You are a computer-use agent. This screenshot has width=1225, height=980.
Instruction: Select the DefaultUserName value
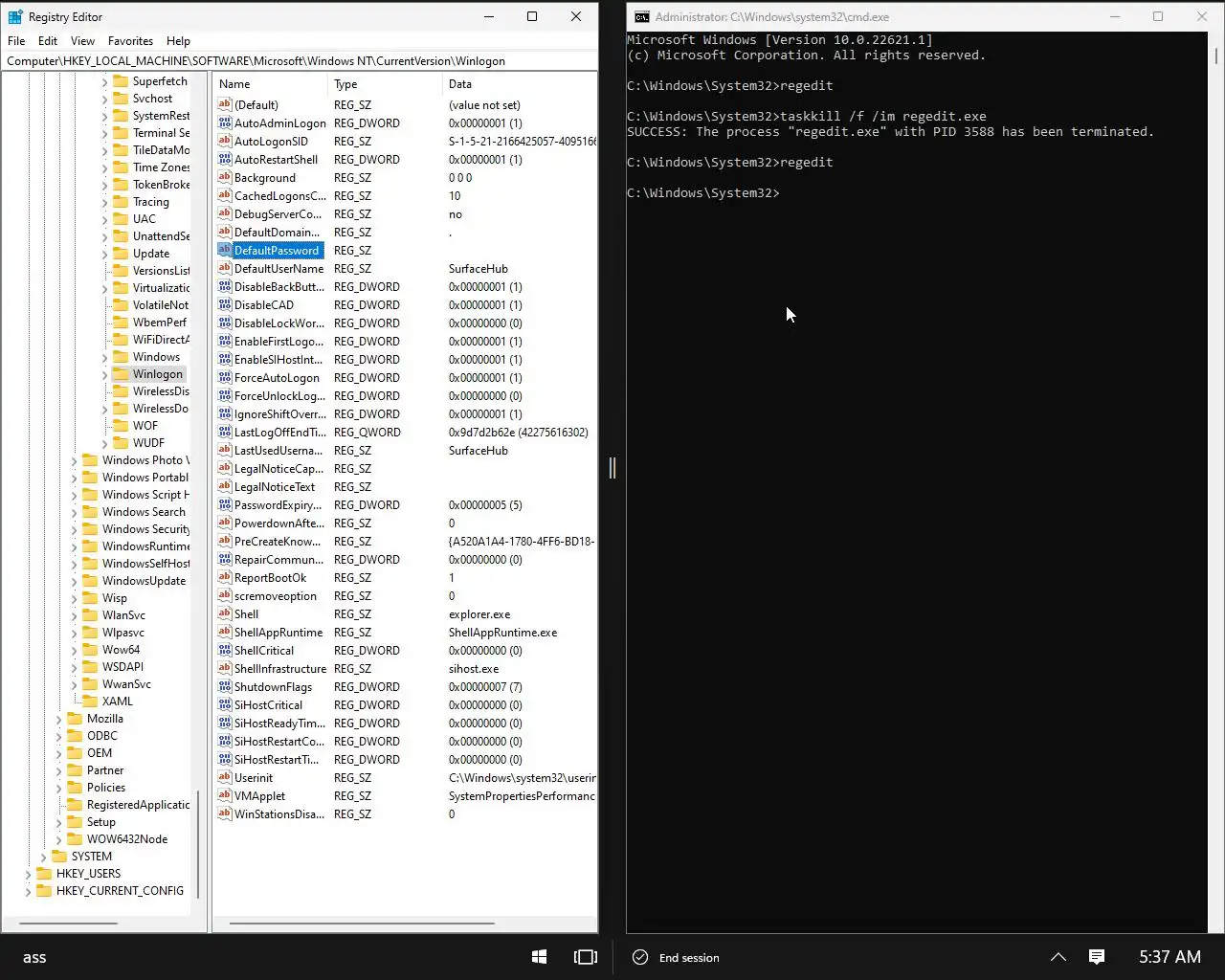pyautogui.click(x=278, y=268)
